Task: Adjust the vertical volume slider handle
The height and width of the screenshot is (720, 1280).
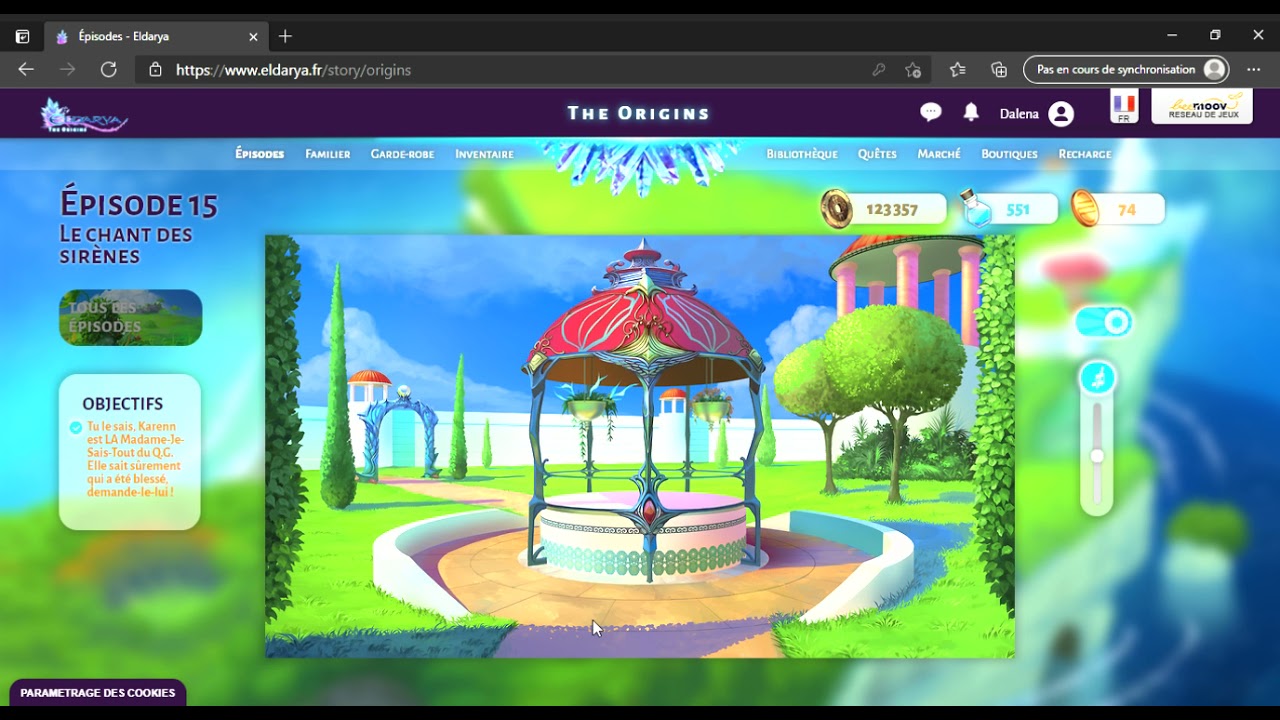Action: [x=1097, y=456]
